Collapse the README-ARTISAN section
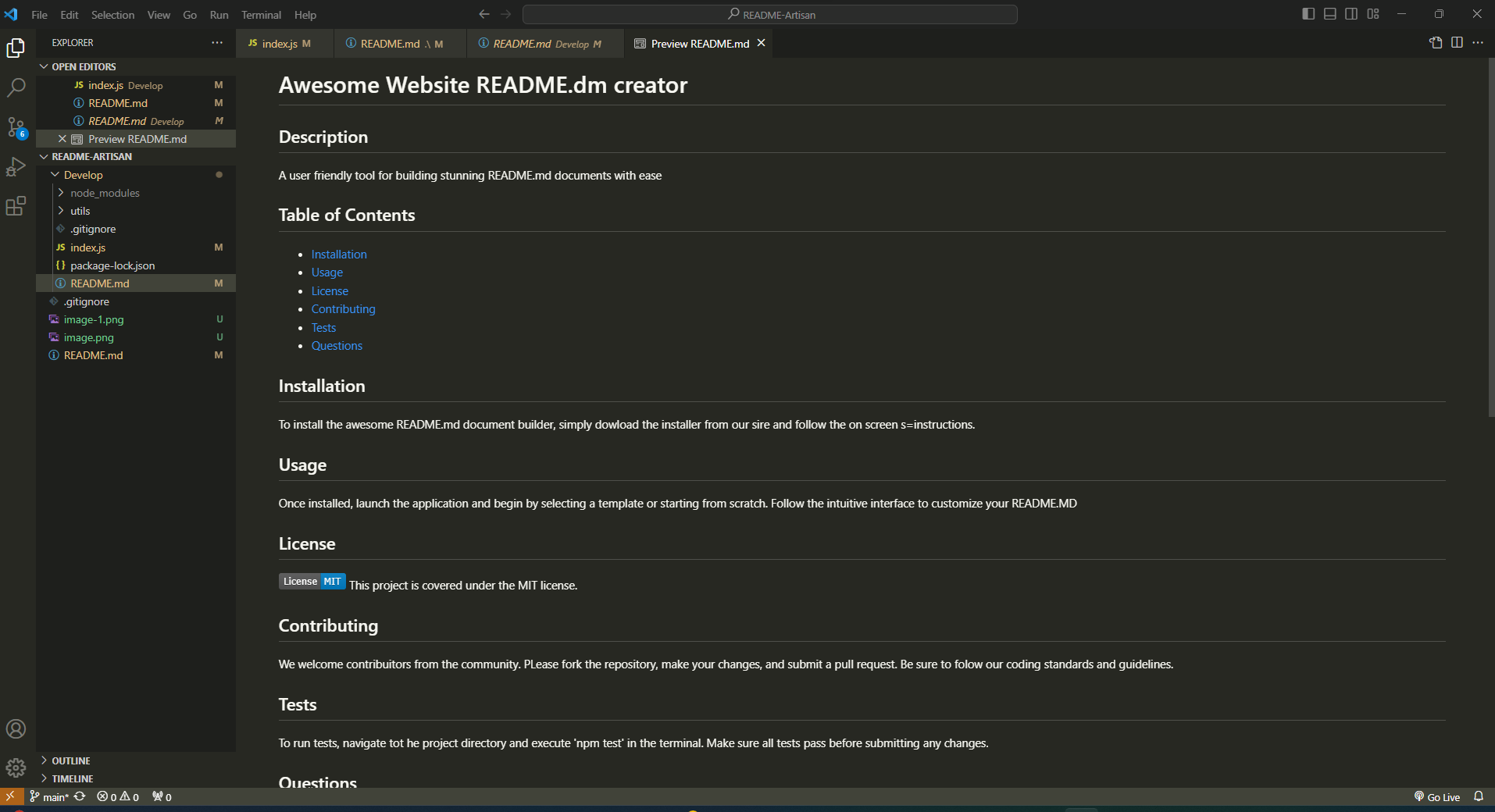1495x812 pixels. click(136, 156)
